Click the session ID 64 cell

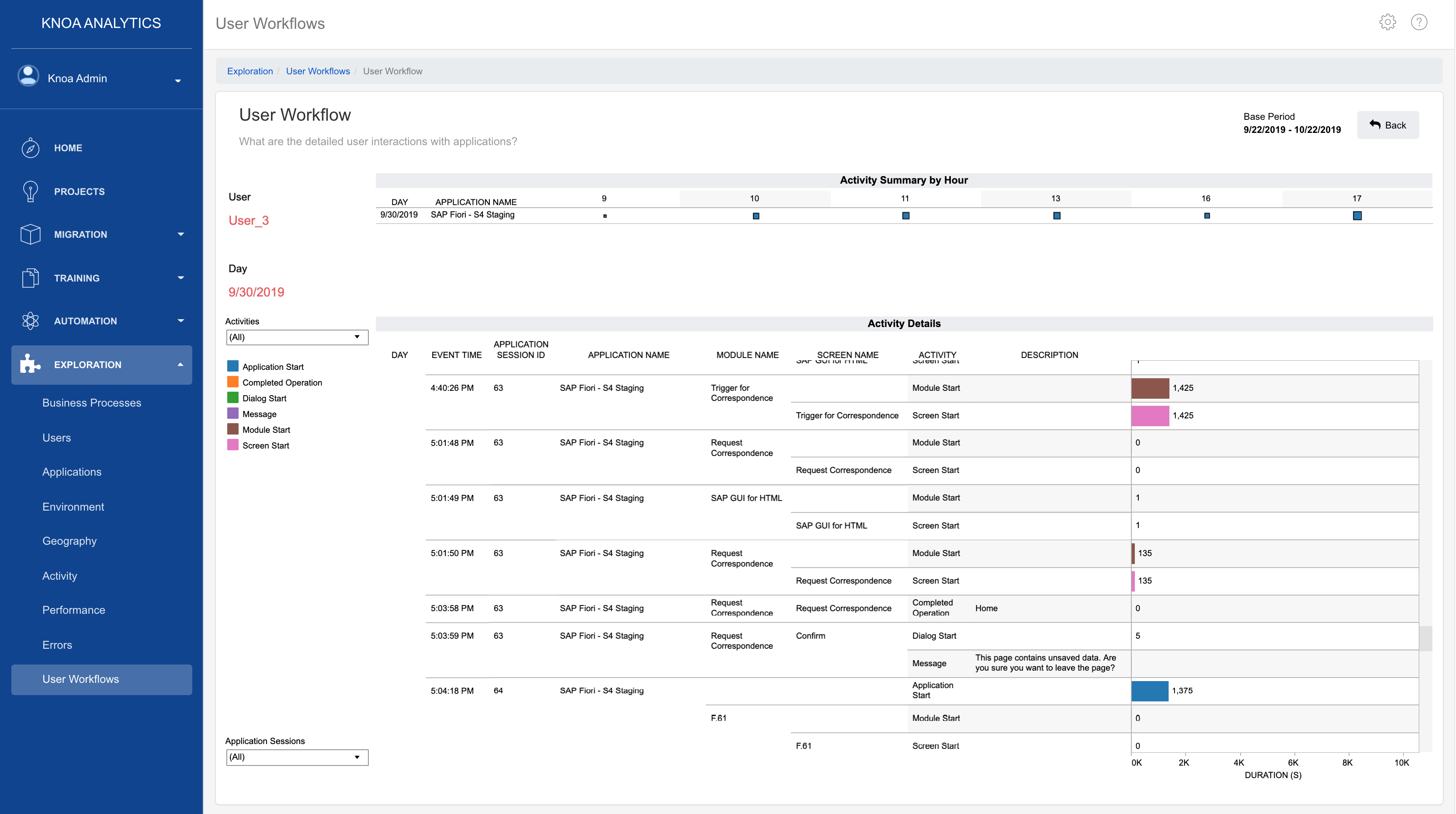pyautogui.click(x=497, y=691)
